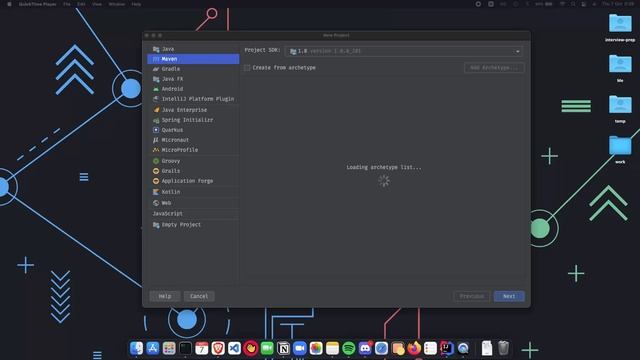Screen dimensions: 640x360
Task: Select the temp folder on desktop
Action: 620,109
